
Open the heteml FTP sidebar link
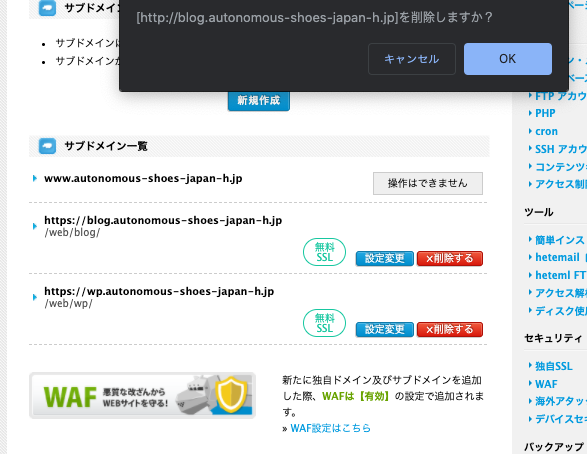click(561, 275)
